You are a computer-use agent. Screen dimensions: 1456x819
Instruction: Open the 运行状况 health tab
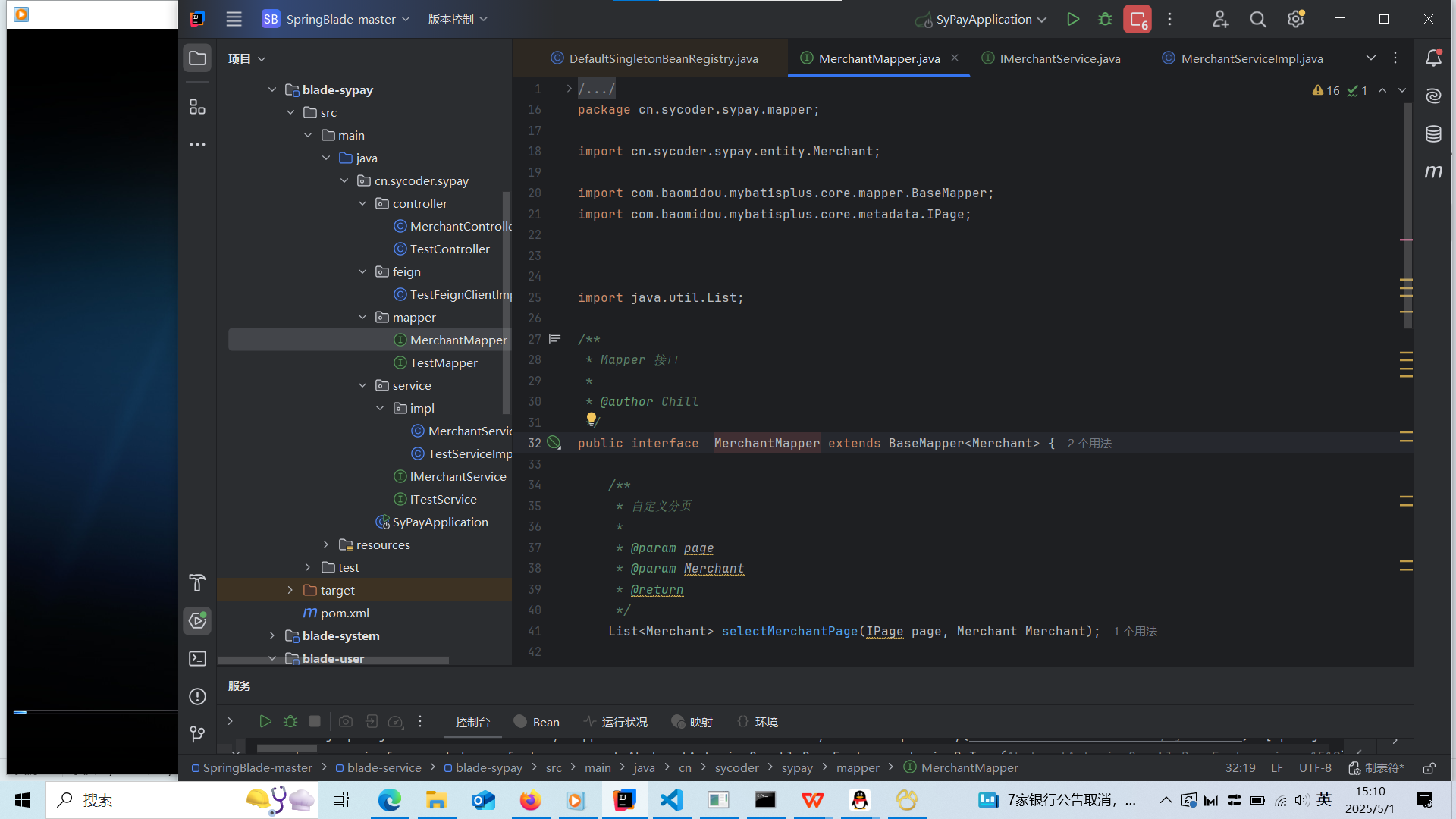tap(616, 722)
